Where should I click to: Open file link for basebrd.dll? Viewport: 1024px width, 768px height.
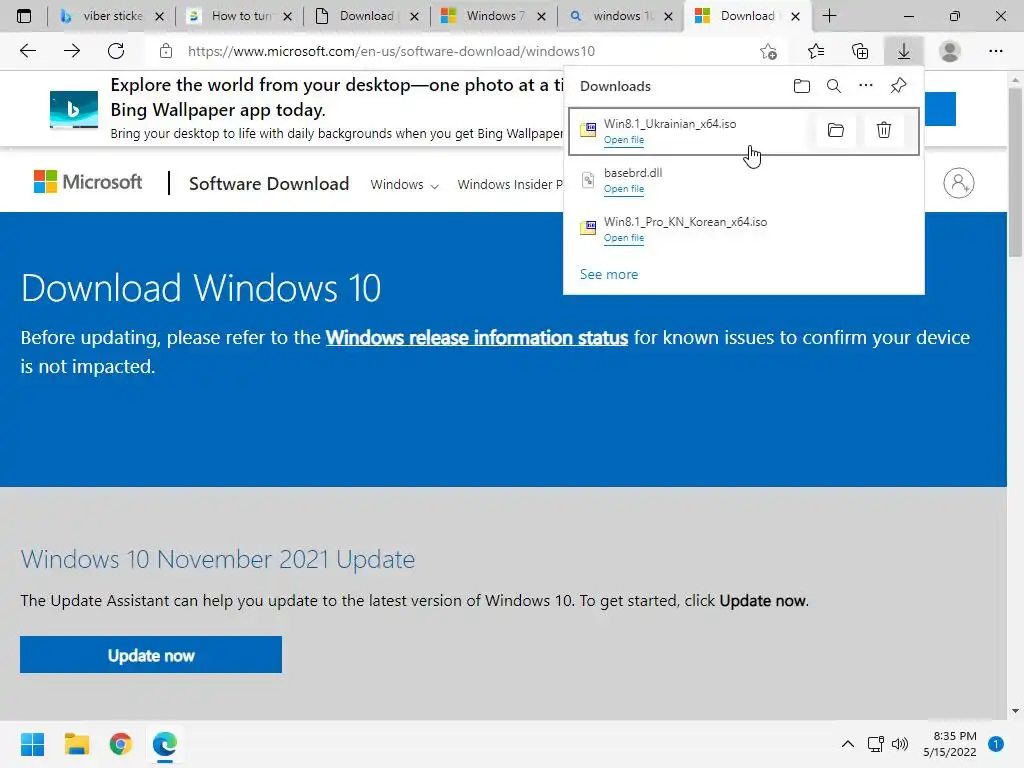(624, 189)
